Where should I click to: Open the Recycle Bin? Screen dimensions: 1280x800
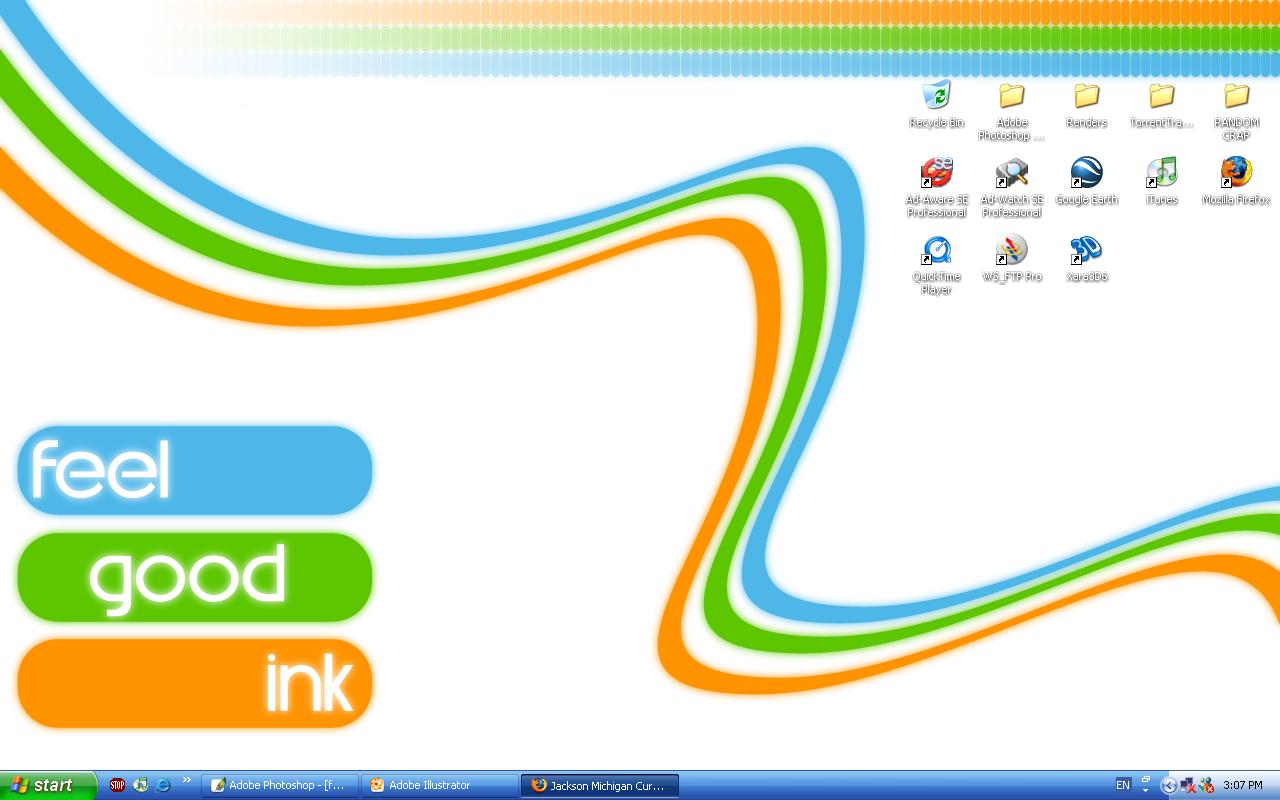pos(937,97)
